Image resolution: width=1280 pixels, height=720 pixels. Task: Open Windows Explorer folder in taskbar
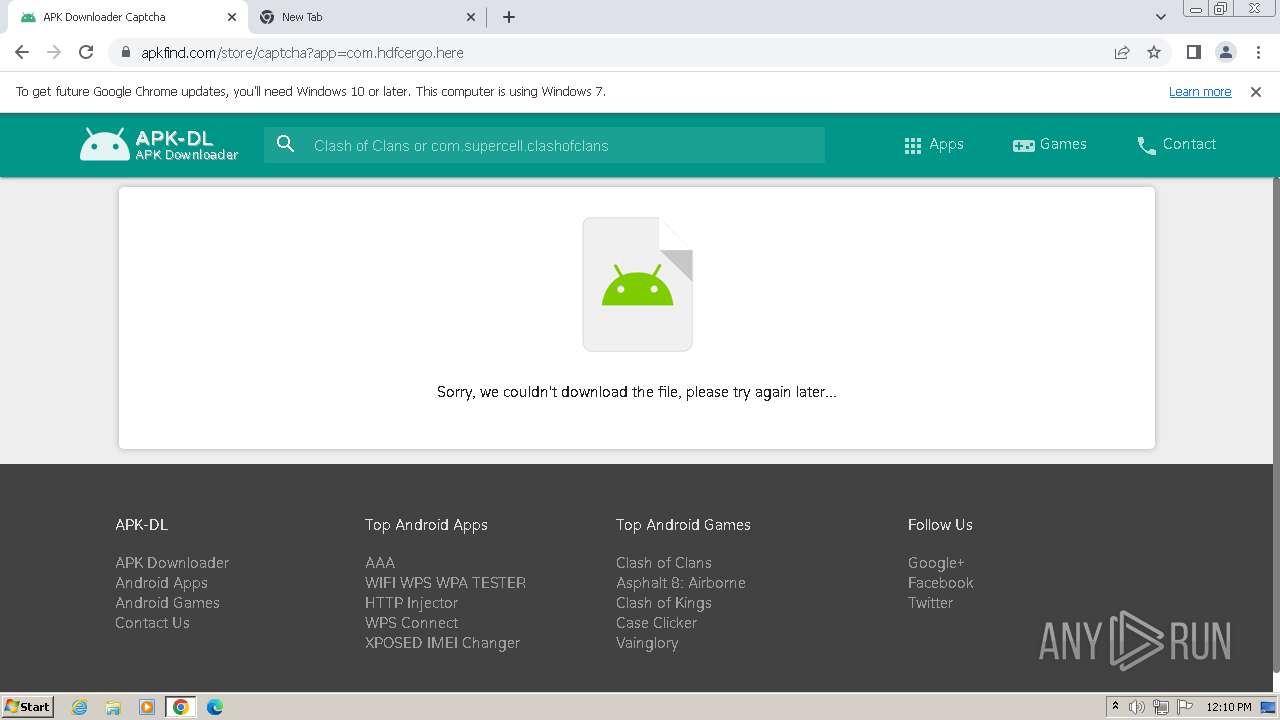113,707
